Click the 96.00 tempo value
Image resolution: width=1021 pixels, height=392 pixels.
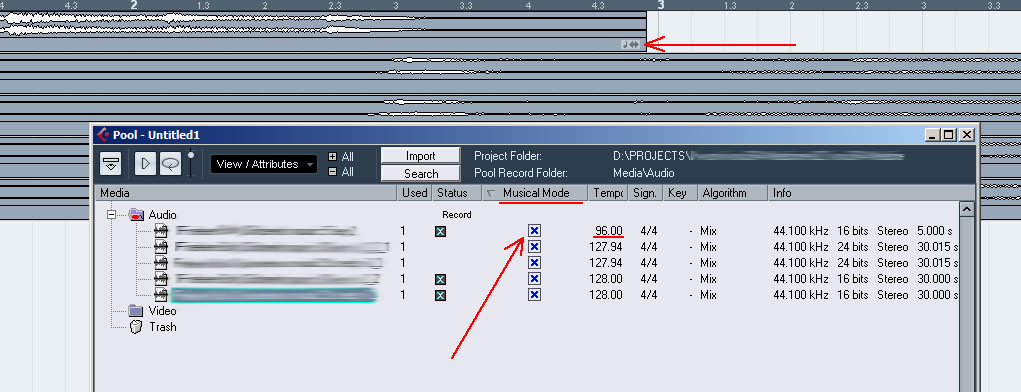tap(608, 231)
